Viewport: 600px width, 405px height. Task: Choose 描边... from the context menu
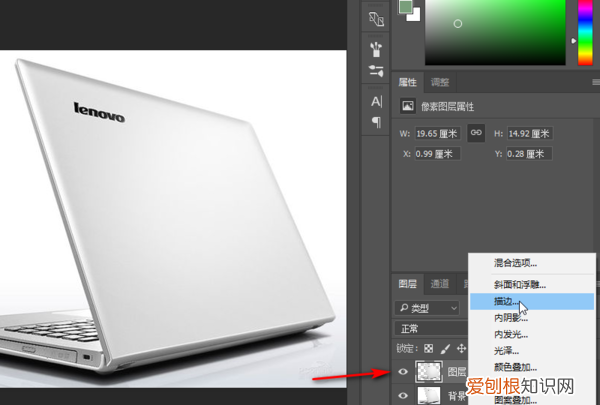505,301
